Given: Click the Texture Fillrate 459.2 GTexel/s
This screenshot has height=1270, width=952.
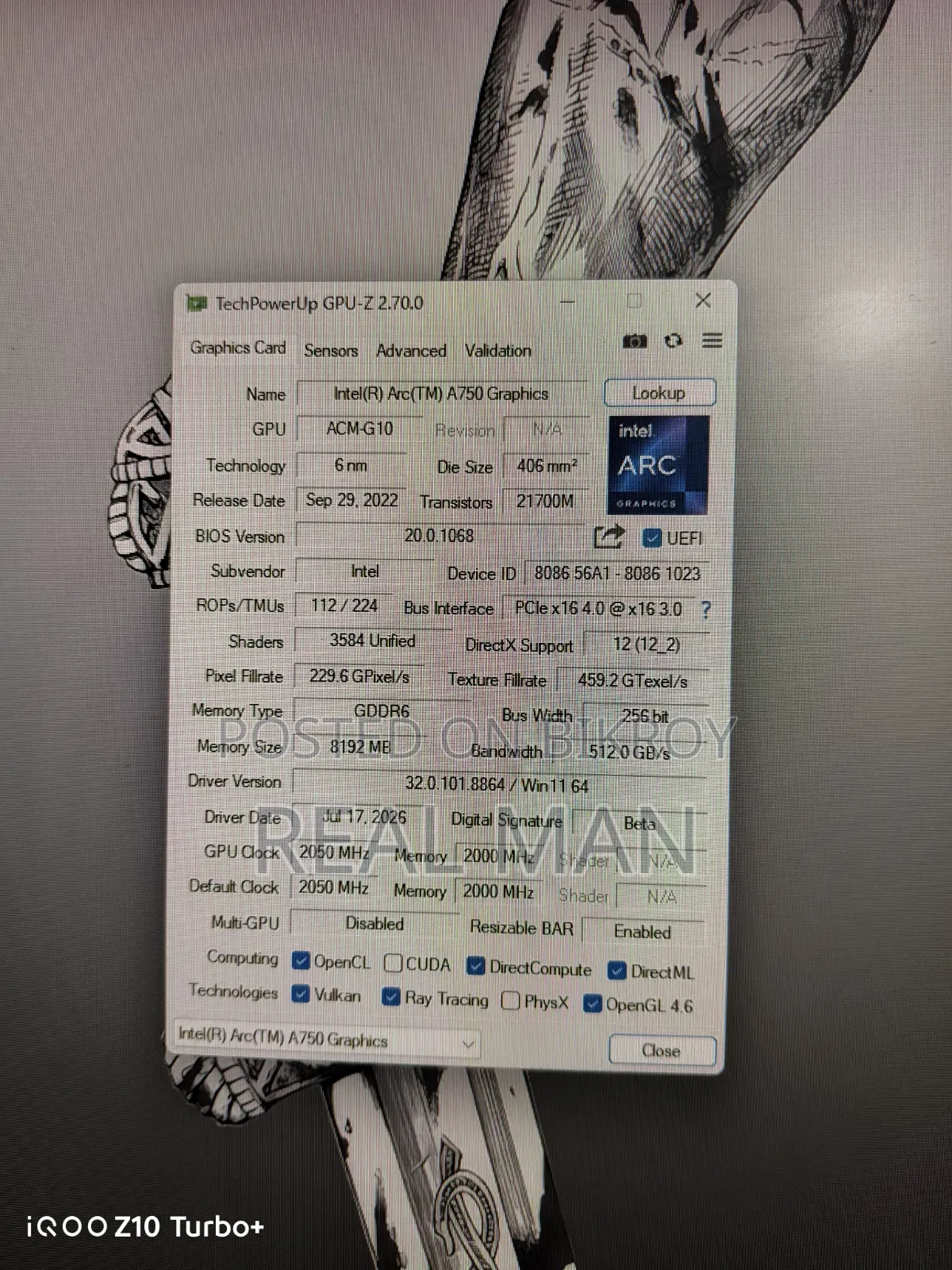Looking at the screenshot, I should pos(632,680).
